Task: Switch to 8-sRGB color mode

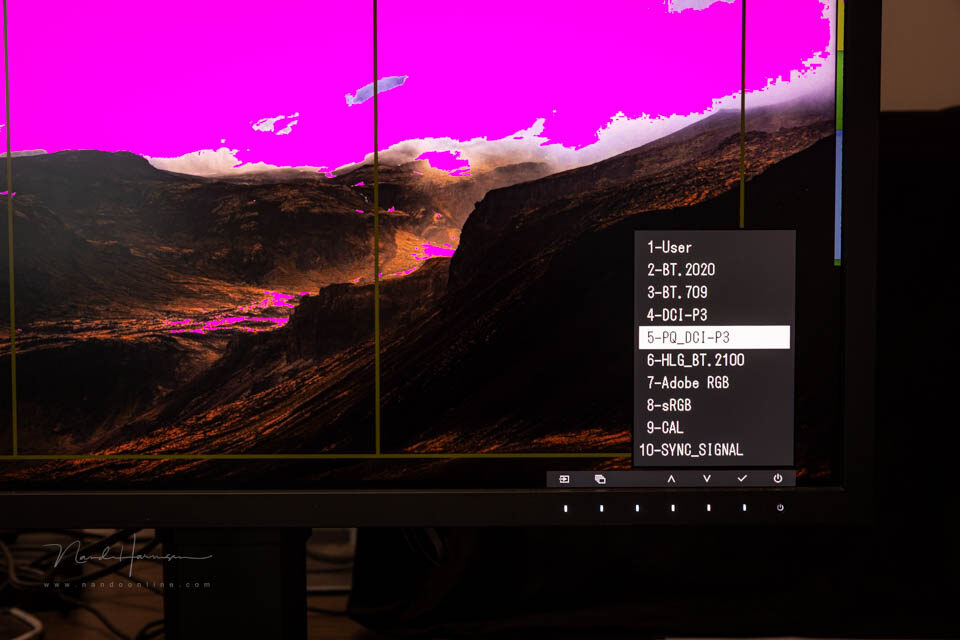Action: tap(669, 405)
